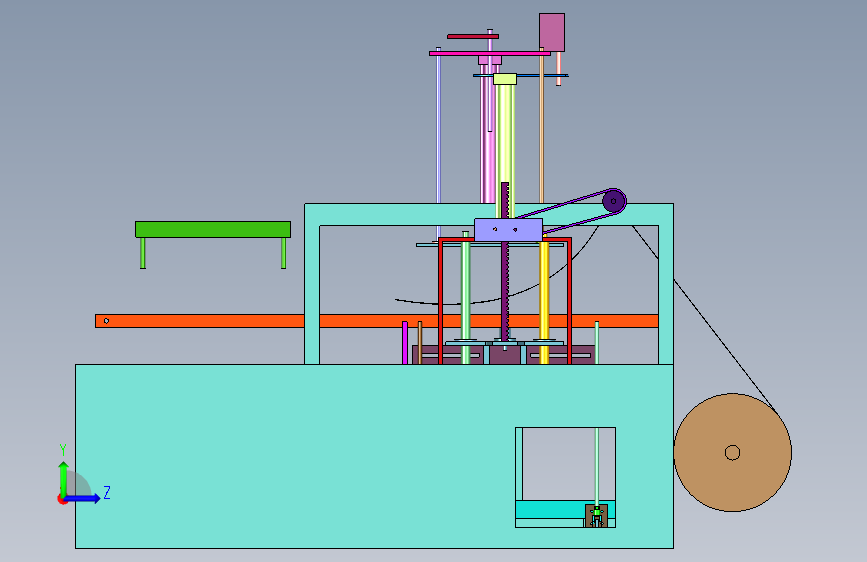Click the red origin ball of the triad
867x562 pixels.
pos(62,499)
